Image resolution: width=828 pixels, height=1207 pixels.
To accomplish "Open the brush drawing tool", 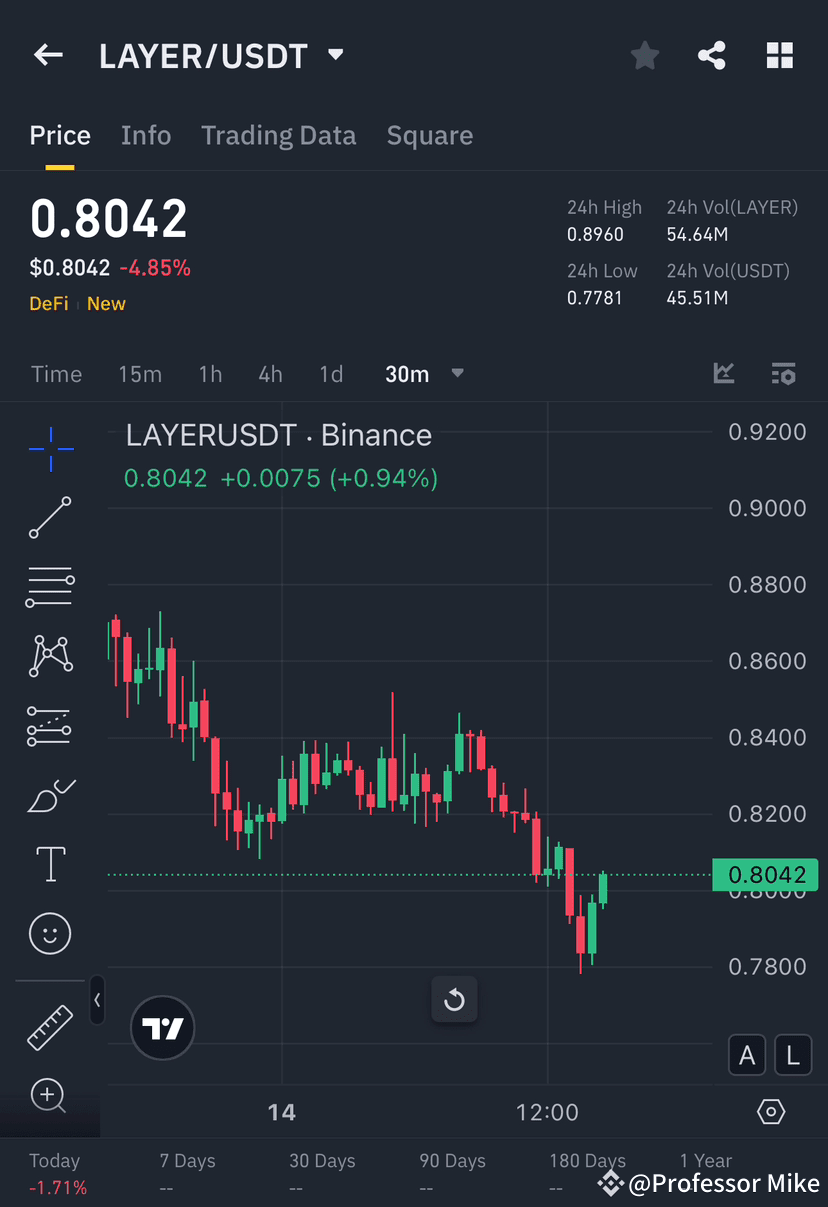I will click(x=49, y=795).
